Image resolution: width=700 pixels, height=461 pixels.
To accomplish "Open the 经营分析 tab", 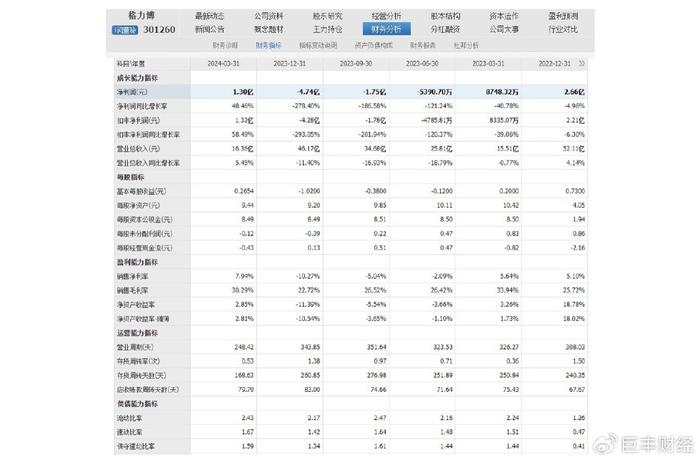I will click(387, 16).
